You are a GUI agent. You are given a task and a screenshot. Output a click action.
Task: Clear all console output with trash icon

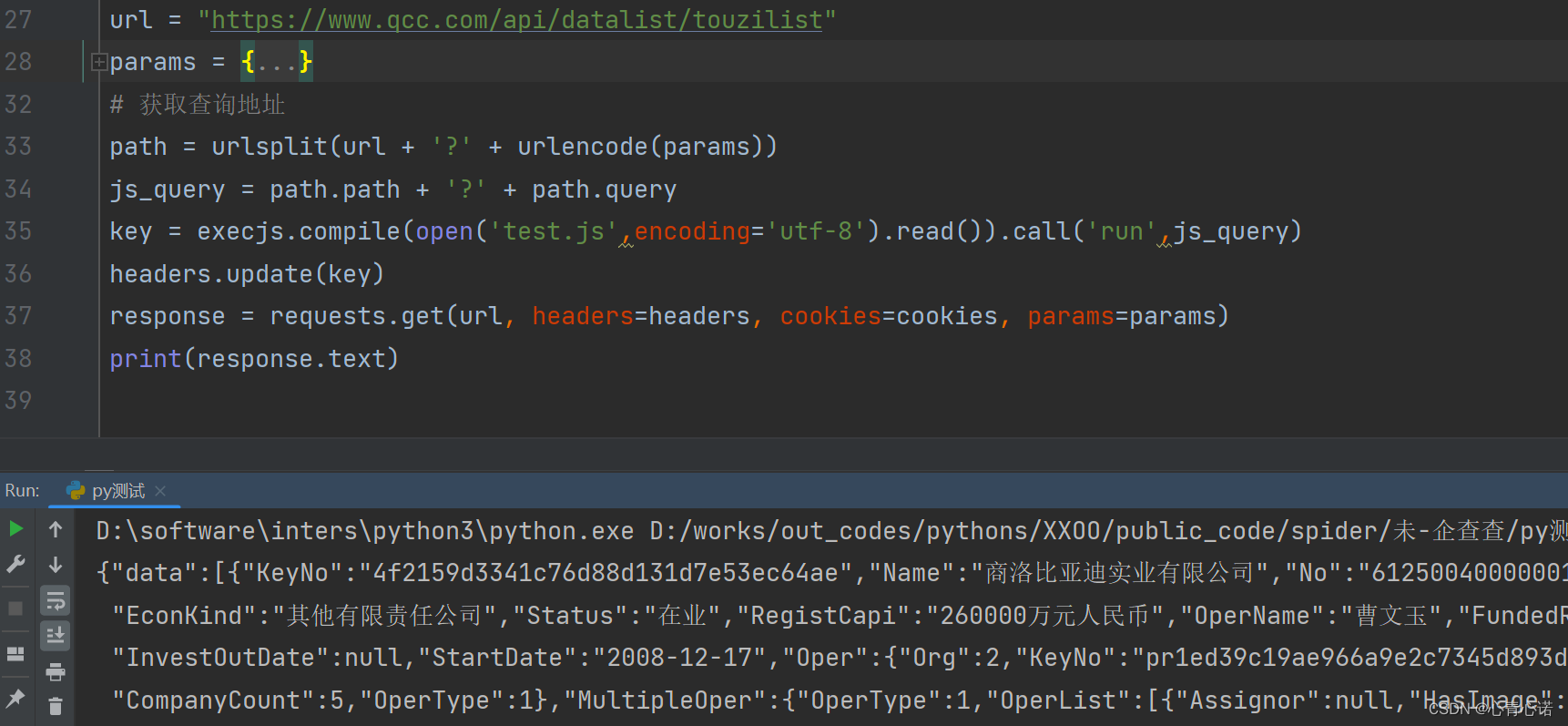[56, 707]
